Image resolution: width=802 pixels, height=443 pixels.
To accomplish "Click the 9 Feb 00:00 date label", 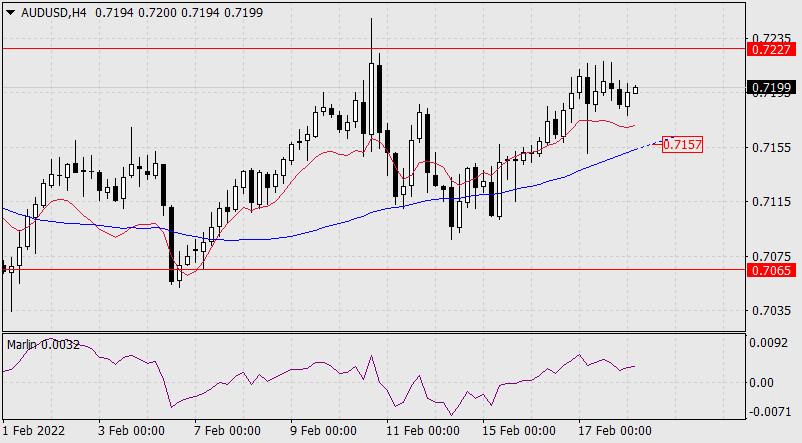I will point(323,431).
